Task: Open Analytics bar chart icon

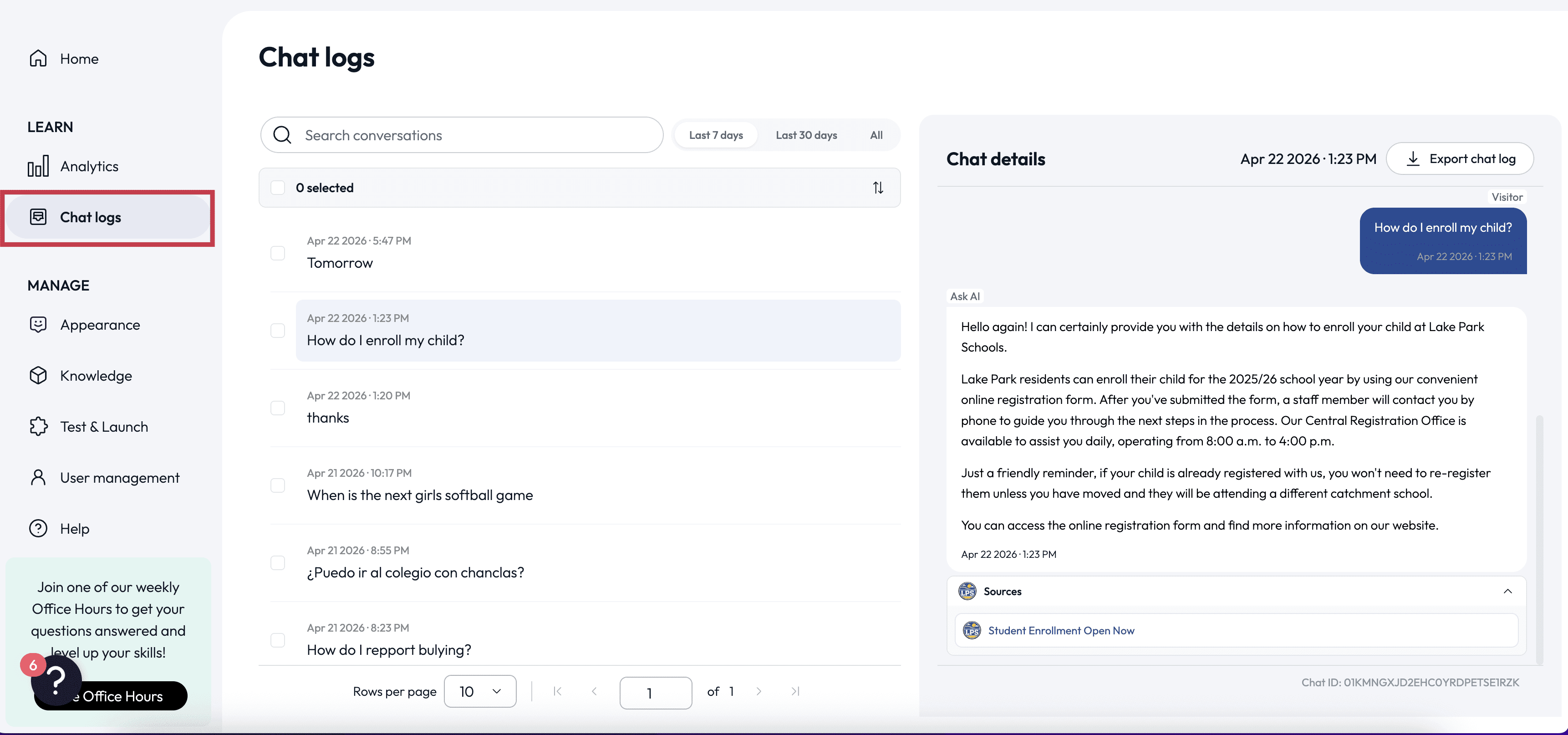Action: 38,166
